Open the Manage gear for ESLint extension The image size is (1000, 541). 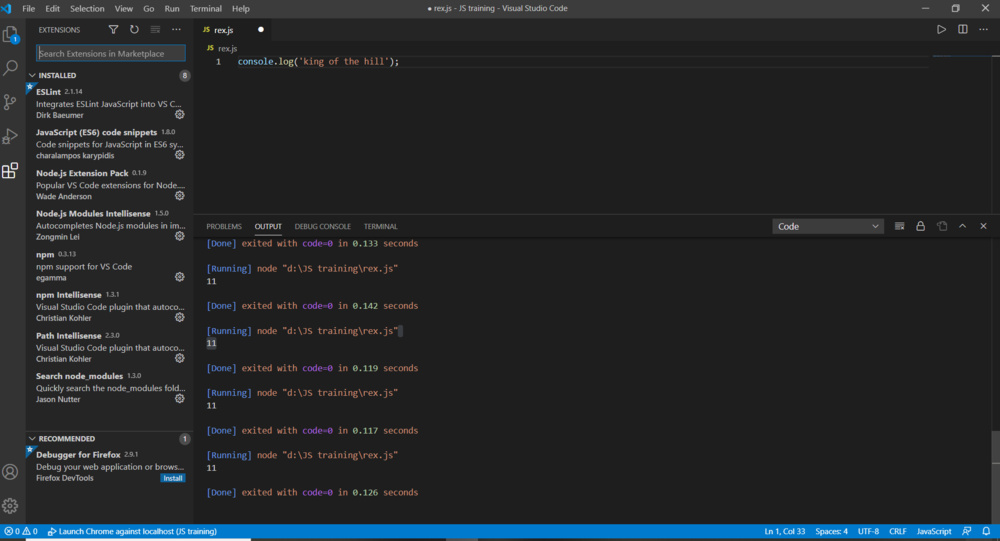click(180, 114)
